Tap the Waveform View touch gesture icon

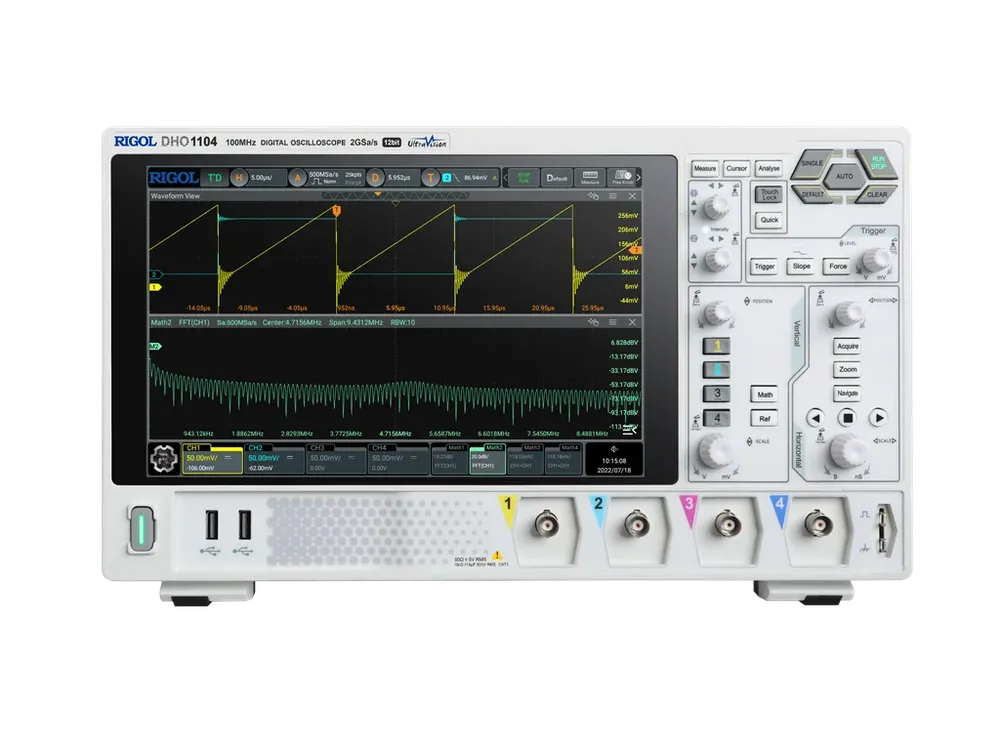[x=593, y=196]
